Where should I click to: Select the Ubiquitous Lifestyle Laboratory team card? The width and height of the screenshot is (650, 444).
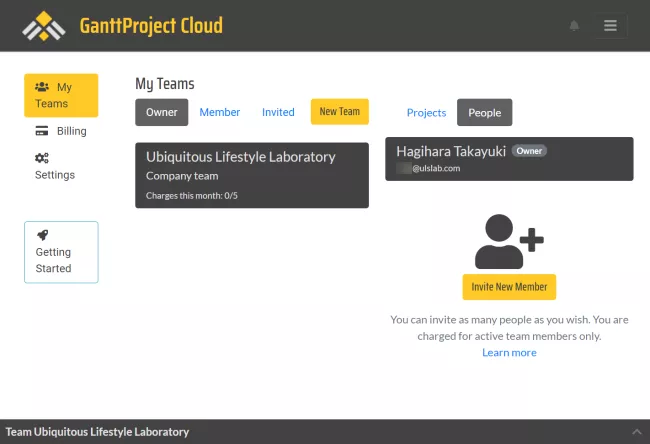(x=252, y=175)
